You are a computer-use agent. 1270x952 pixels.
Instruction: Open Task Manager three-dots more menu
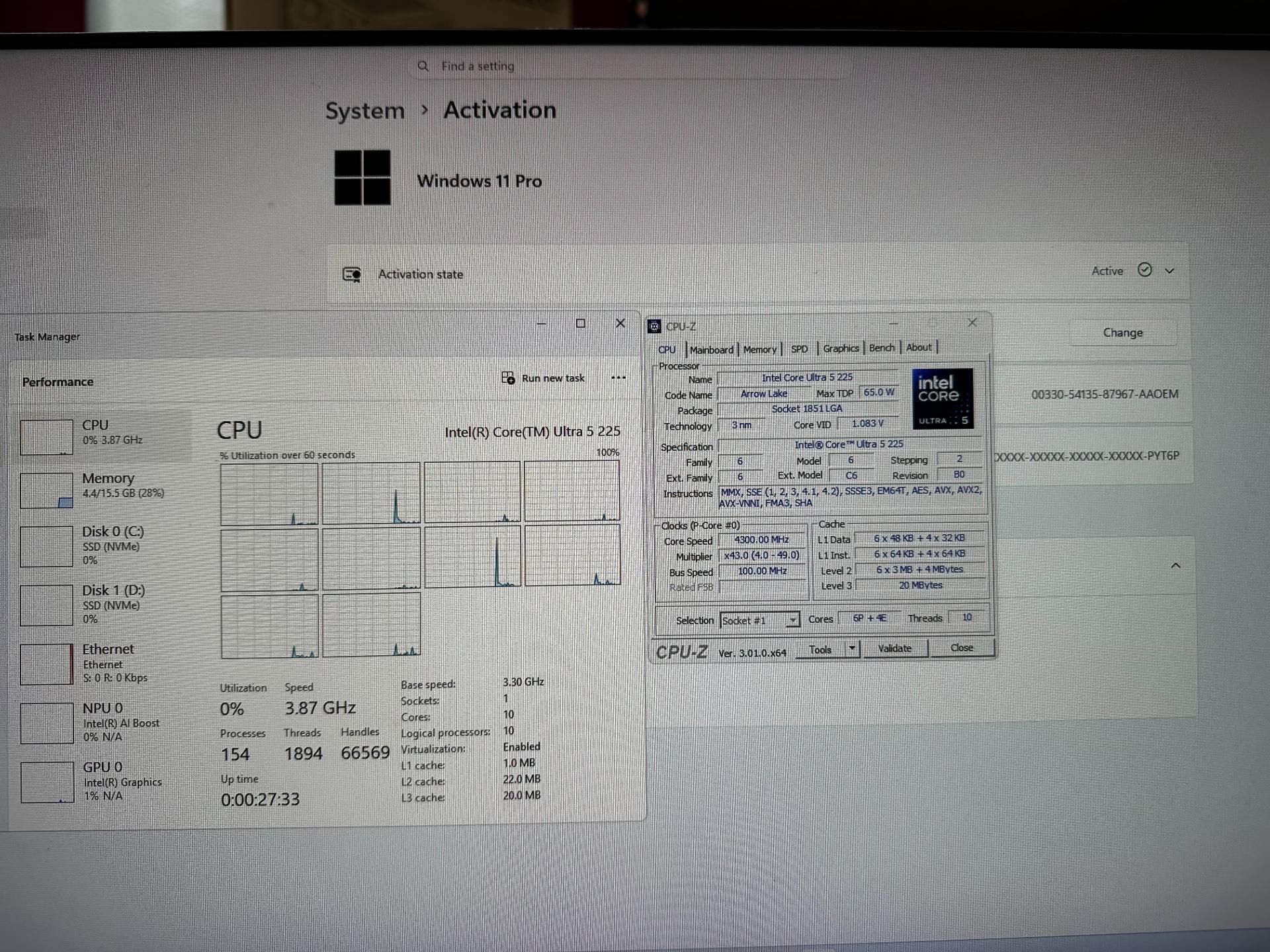[x=618, y=377]
